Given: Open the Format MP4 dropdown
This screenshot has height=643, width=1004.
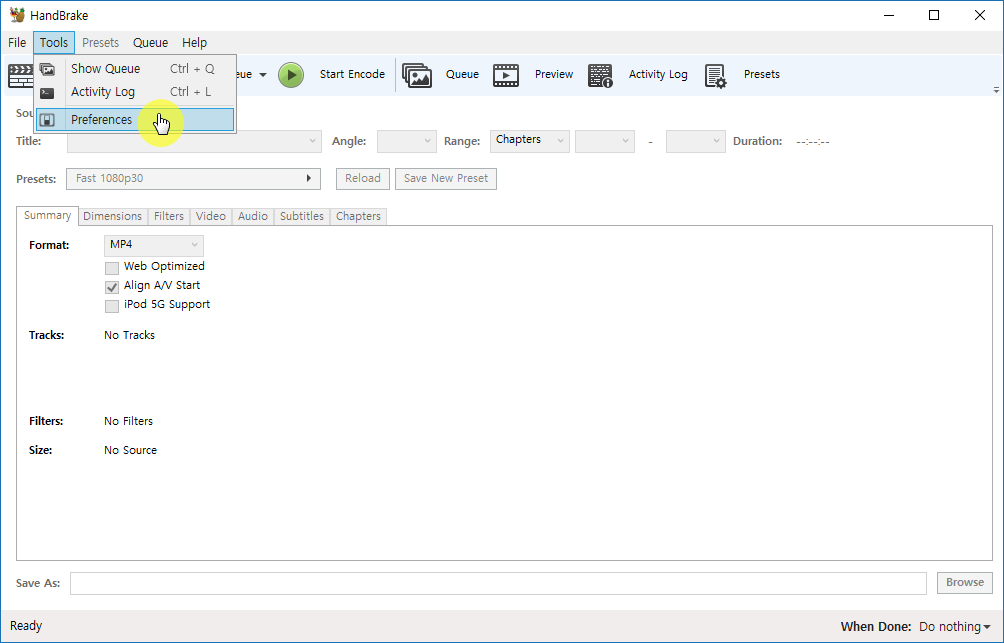Looking at the screenshot, I should [154, 245].
